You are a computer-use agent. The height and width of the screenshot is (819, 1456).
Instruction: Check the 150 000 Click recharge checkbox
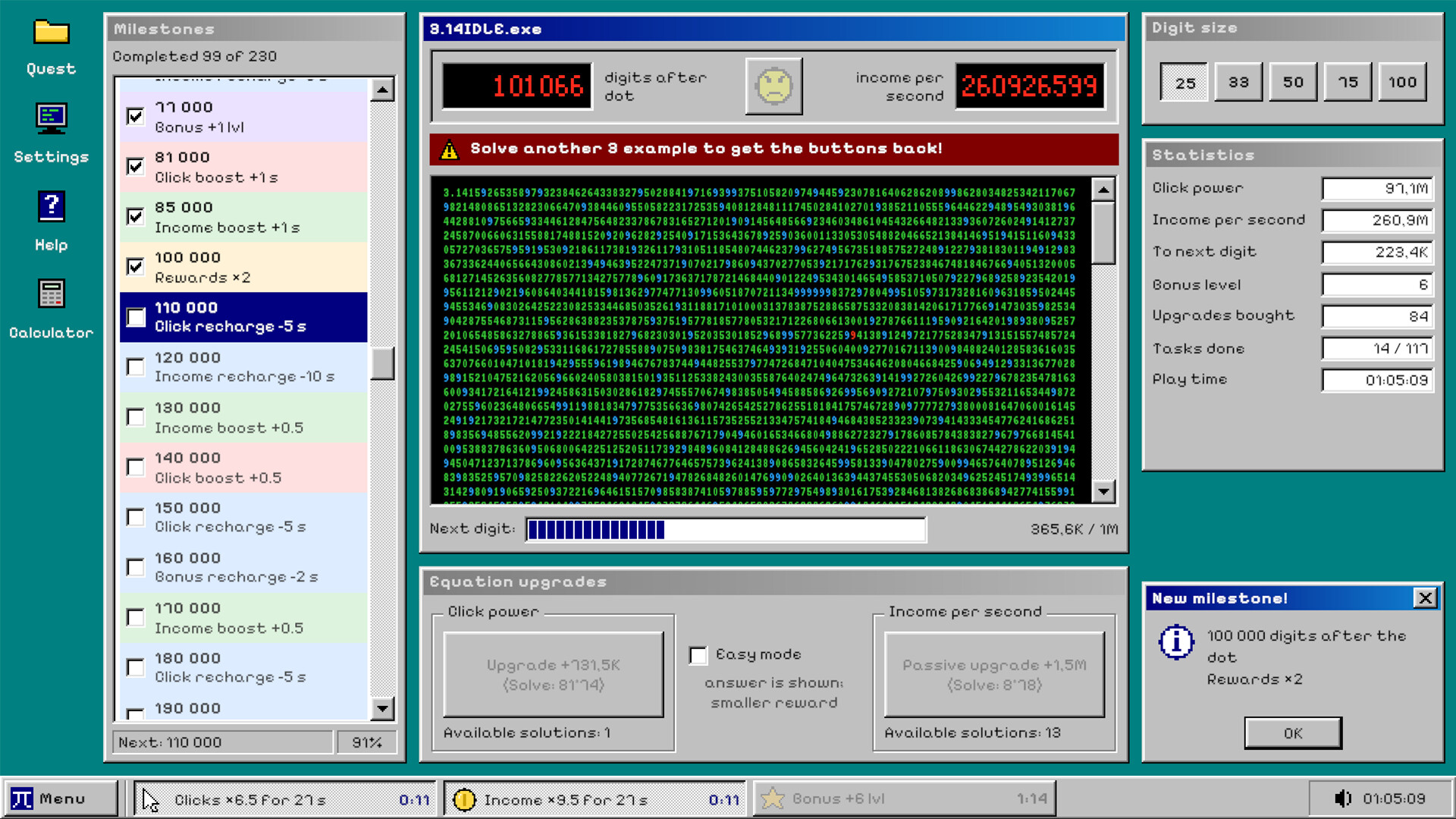tap(136, 517)
